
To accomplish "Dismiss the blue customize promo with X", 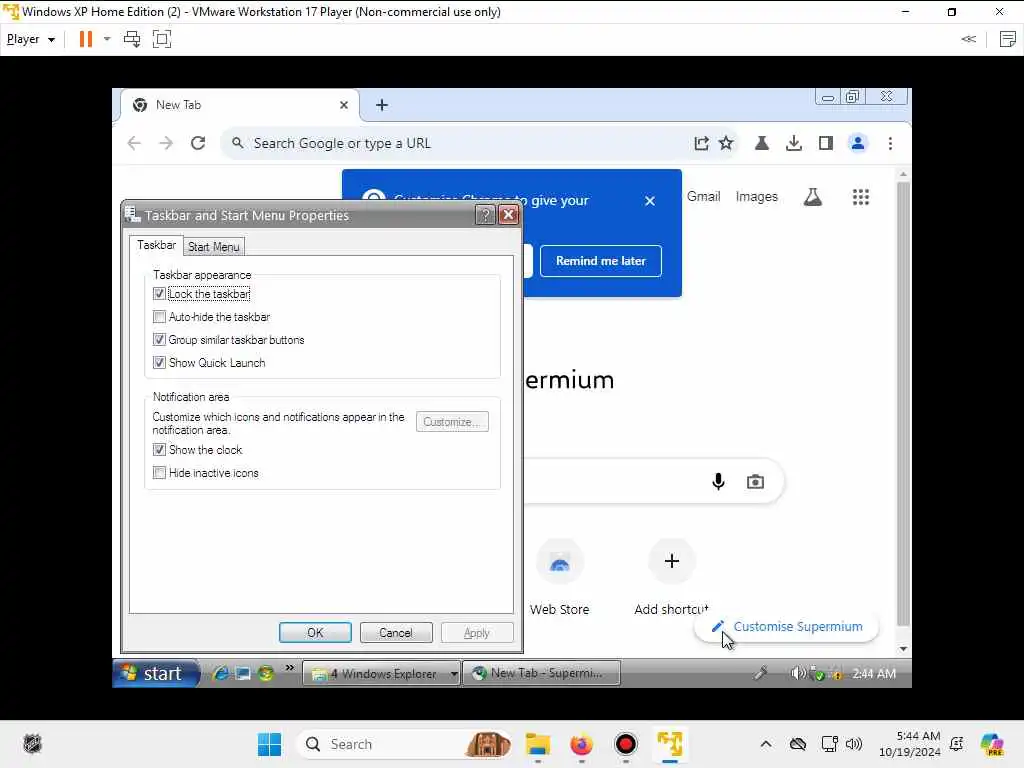I will [x=649, y=200].
